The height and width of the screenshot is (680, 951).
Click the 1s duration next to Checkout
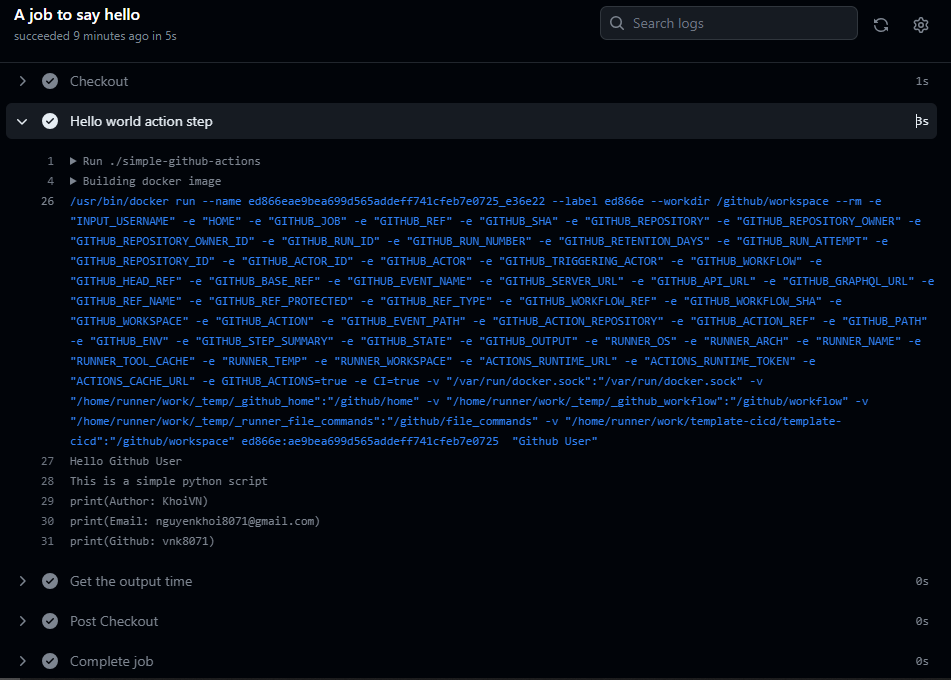point(922,81)
